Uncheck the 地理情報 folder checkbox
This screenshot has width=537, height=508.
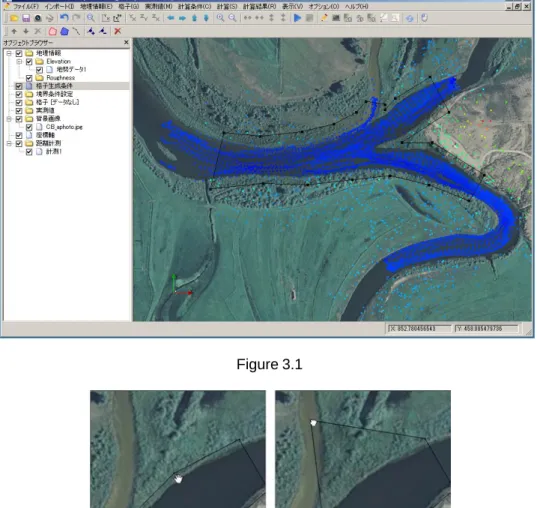[19, 53]
